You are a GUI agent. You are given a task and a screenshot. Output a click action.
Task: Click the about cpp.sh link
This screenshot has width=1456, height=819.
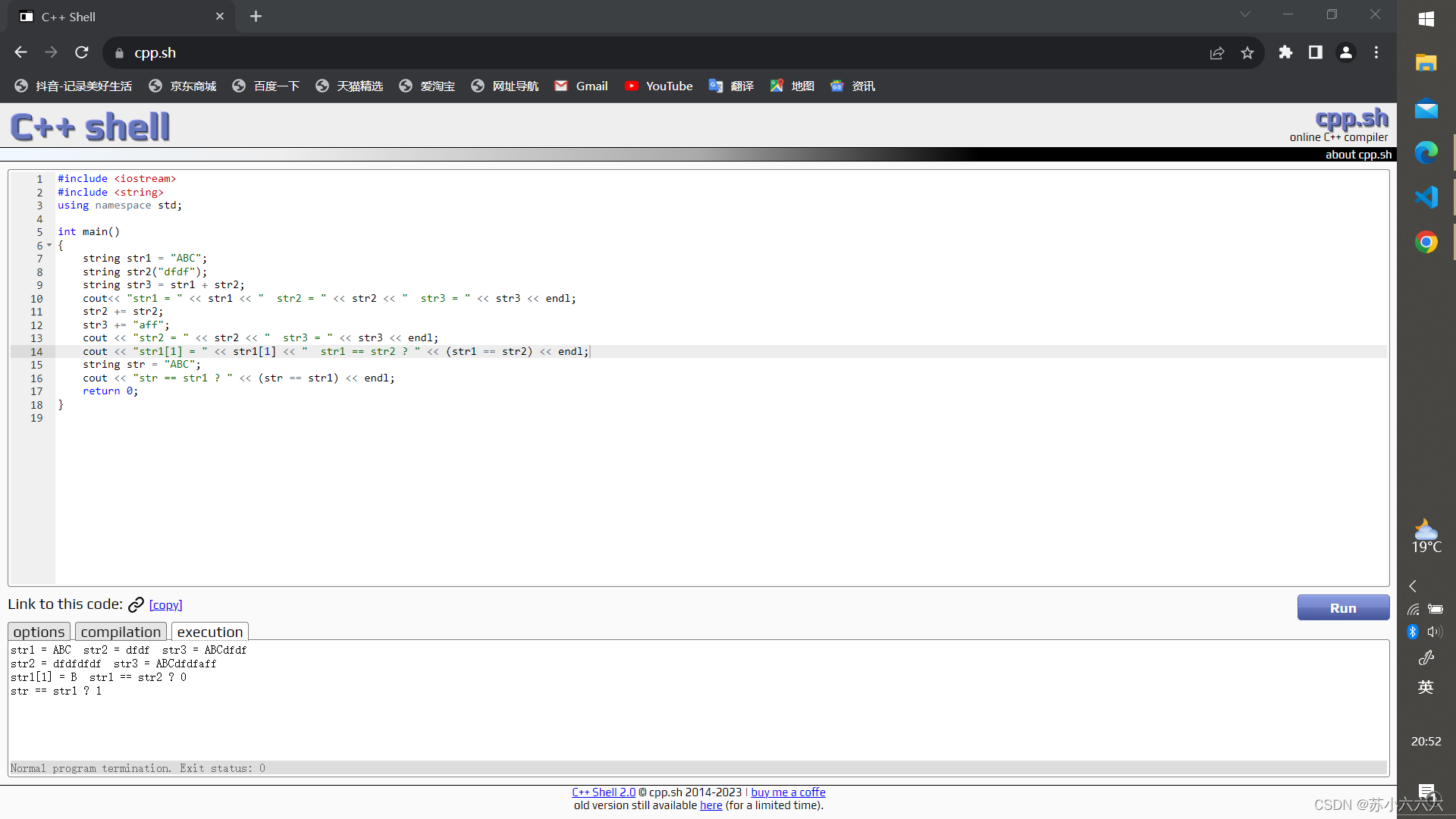pos(1357,154)
